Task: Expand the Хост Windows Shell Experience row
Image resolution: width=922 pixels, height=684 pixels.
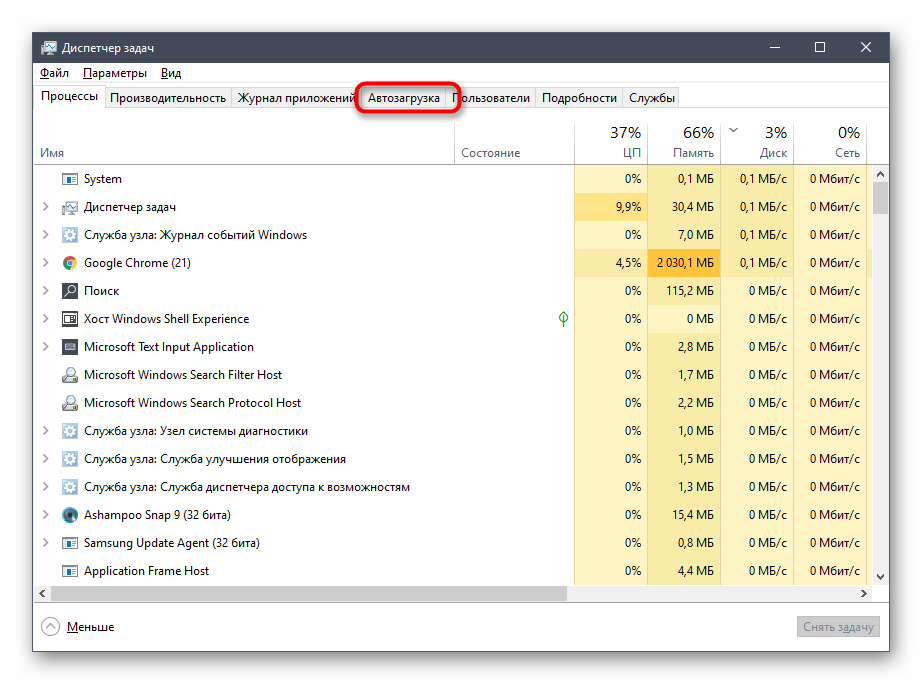Action: [45, 319]
